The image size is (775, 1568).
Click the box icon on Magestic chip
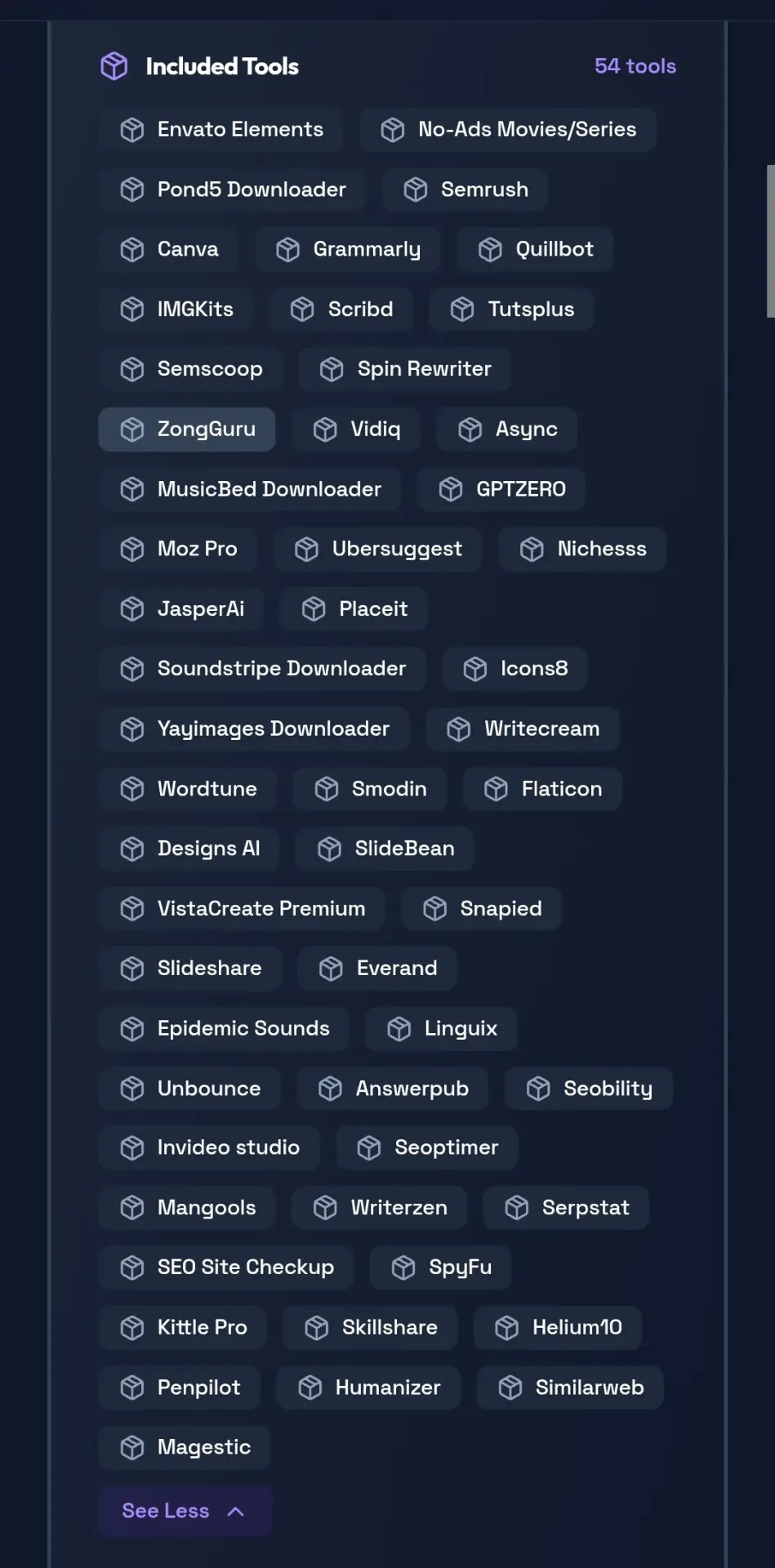132,1448
